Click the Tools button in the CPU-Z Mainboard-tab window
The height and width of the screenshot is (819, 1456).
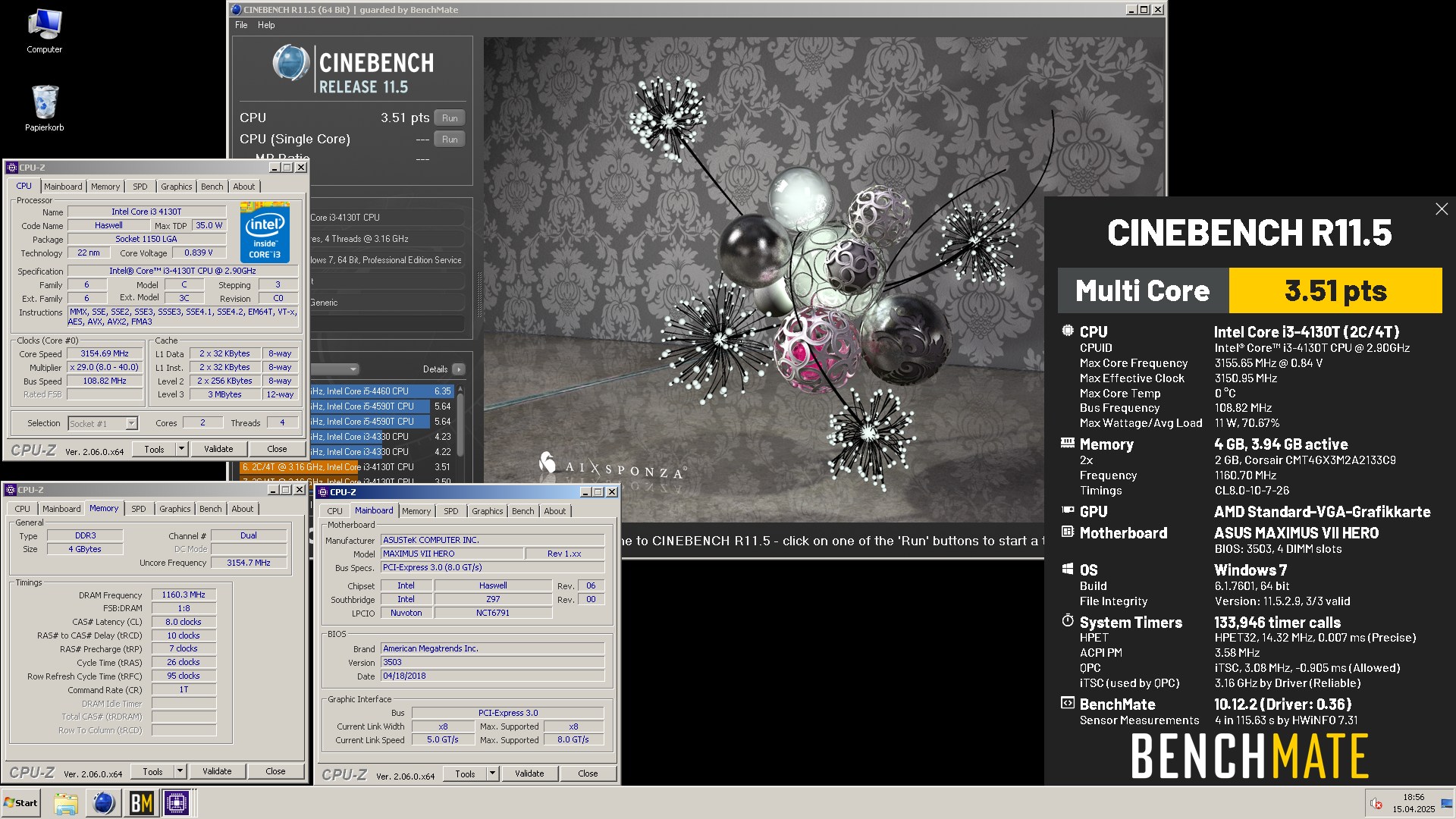tap(465, 773)
